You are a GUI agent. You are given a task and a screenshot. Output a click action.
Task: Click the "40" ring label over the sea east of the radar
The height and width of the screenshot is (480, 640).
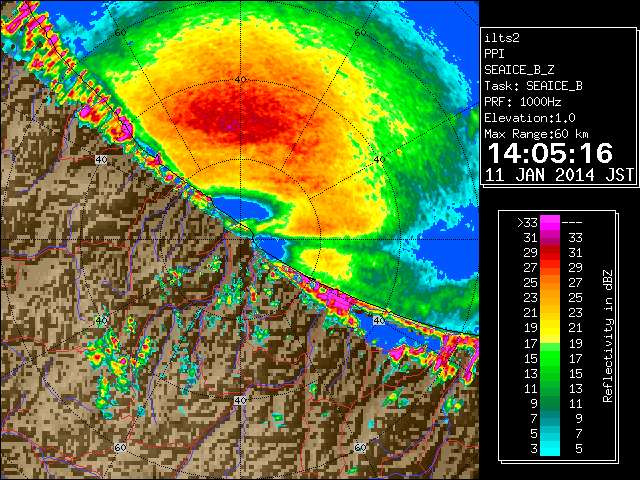click(x=380, y=159)
